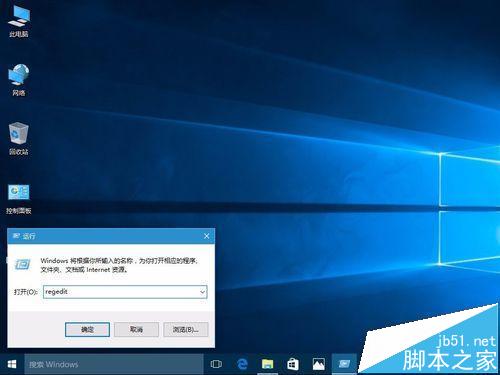500x375 pixels.
Task: Click the Run dialog title icon
Action: (x=16, y=236)
